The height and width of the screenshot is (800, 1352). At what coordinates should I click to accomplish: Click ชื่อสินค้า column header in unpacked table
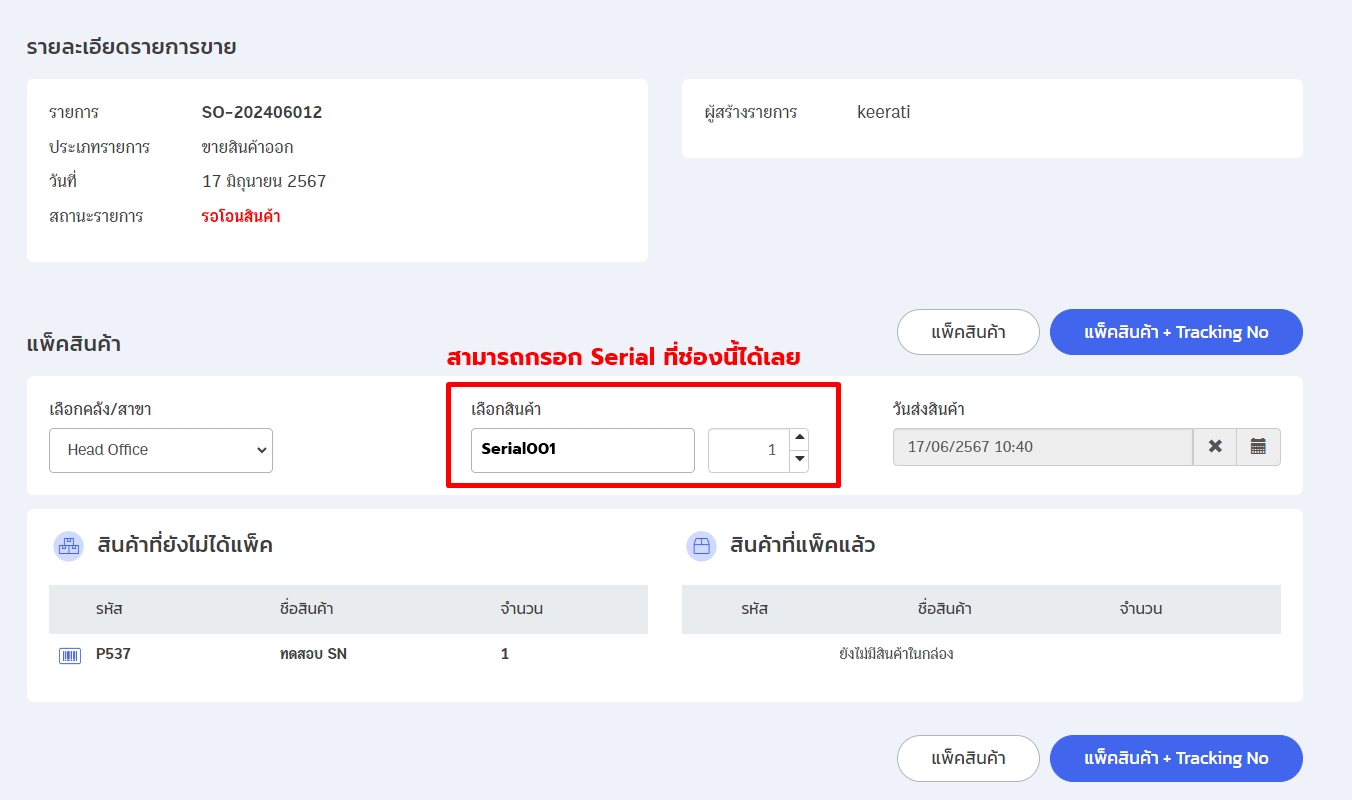click(x=307, y=609)
